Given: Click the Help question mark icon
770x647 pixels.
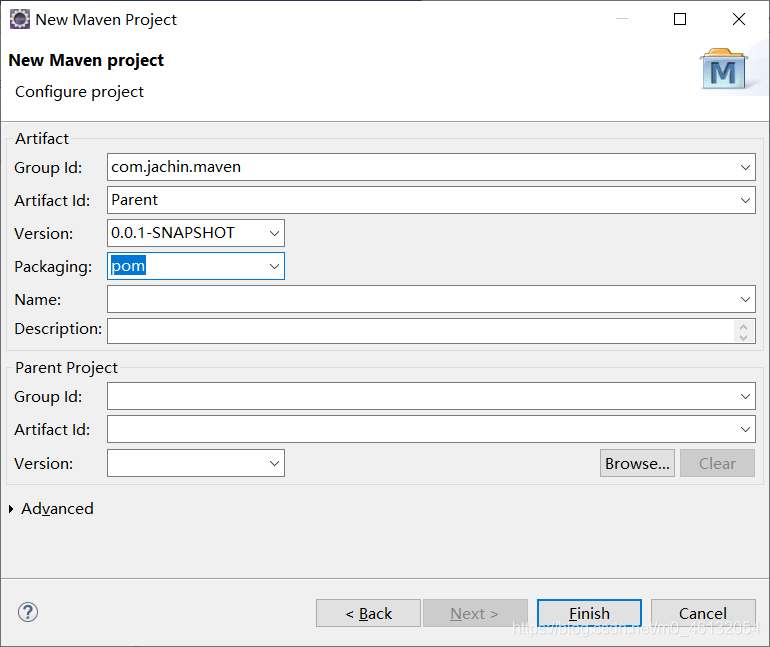Looking at the screenshot, I should pos(28,612).
